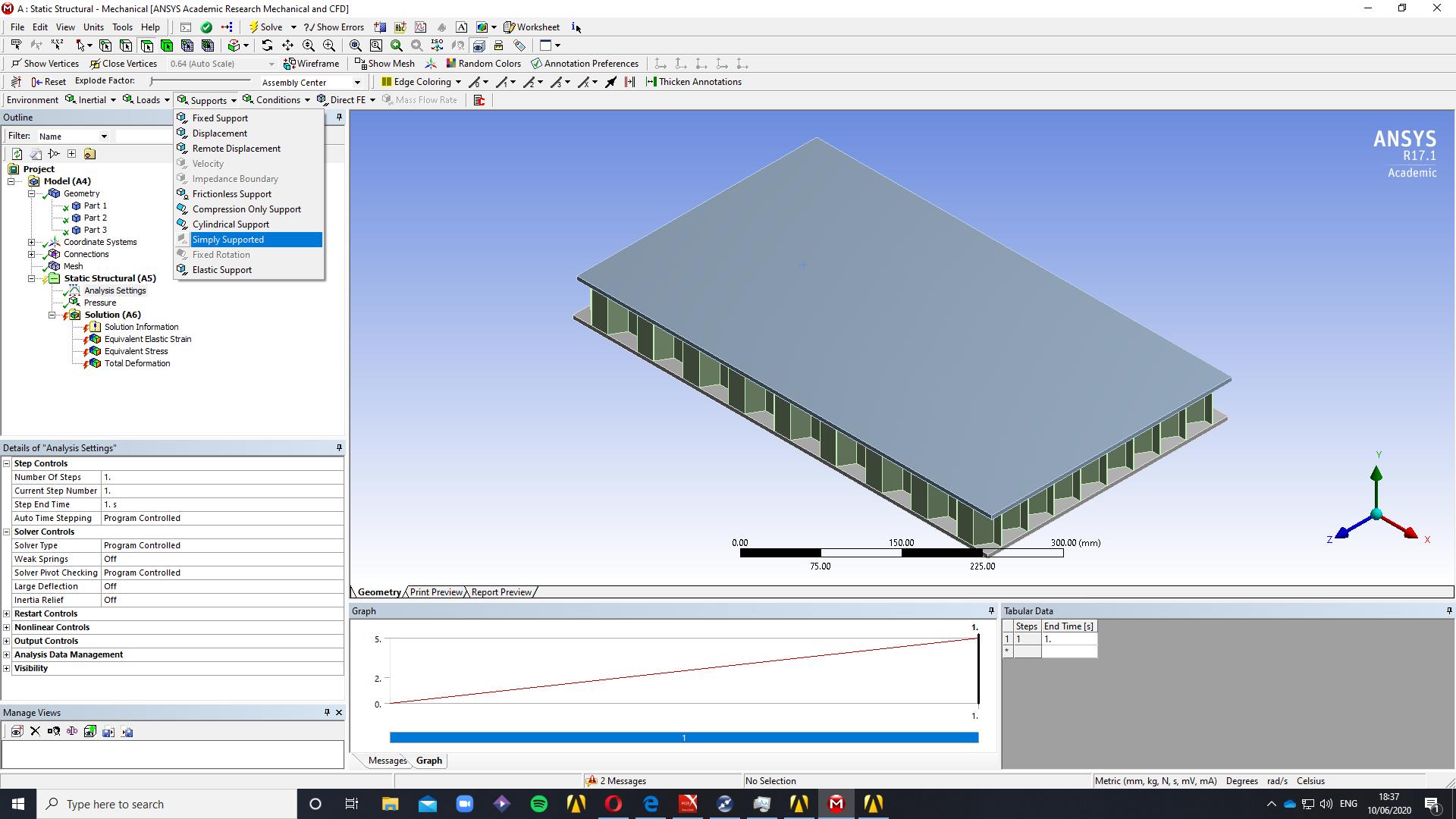This screenshot has width=1456, height=819.
Task: Click the Show Coordinate Systems triad icon
Action: (431, 64)
